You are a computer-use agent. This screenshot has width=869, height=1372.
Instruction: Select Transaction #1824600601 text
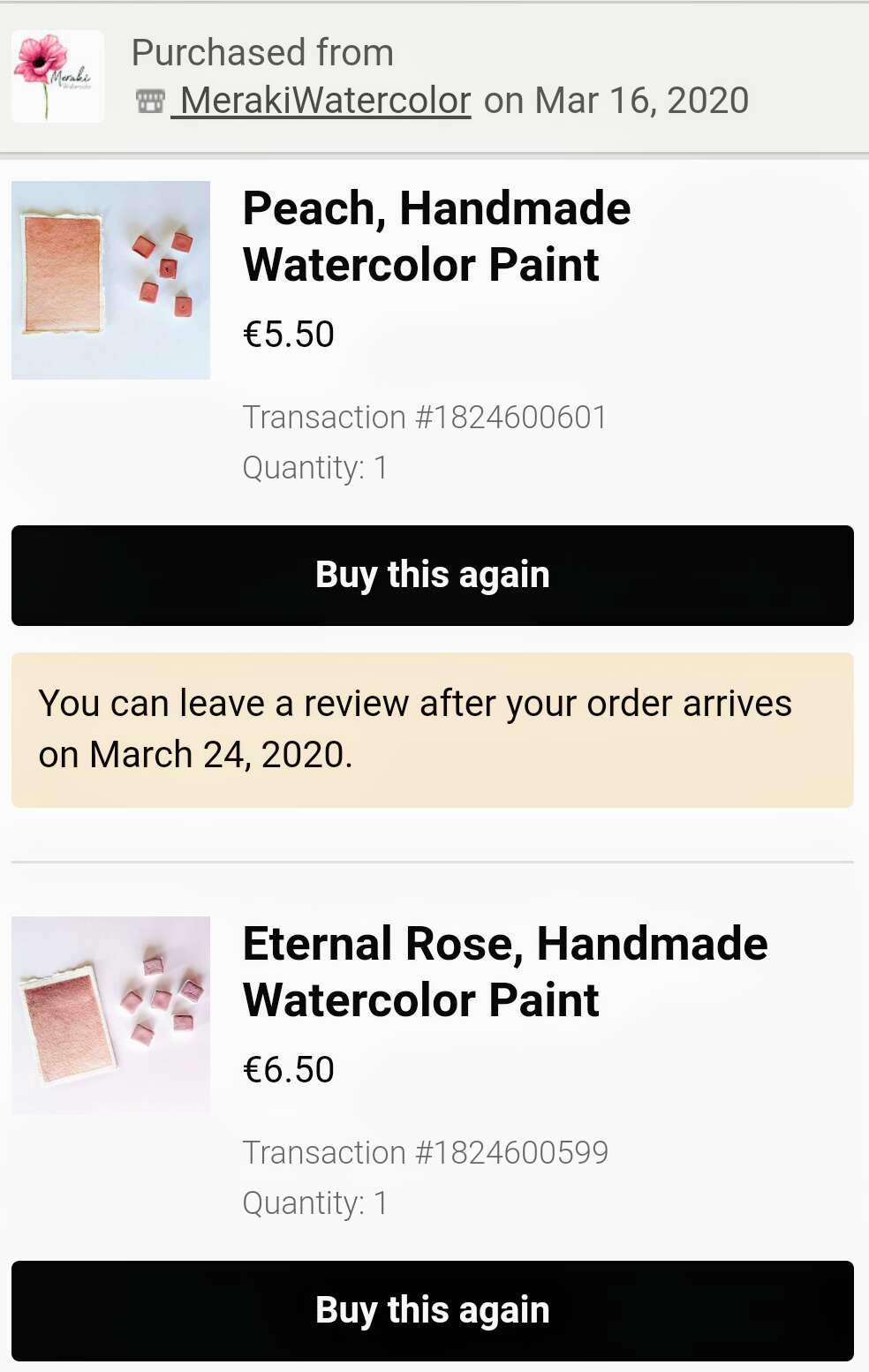point(425,418)
